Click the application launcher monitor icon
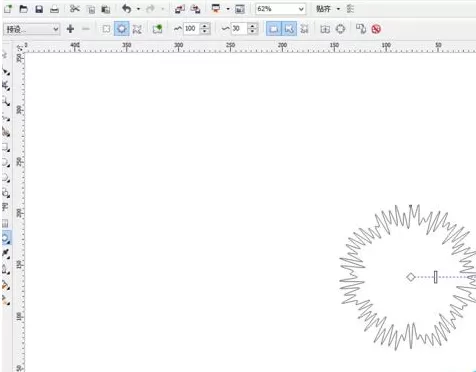 [x=216, y=9]
